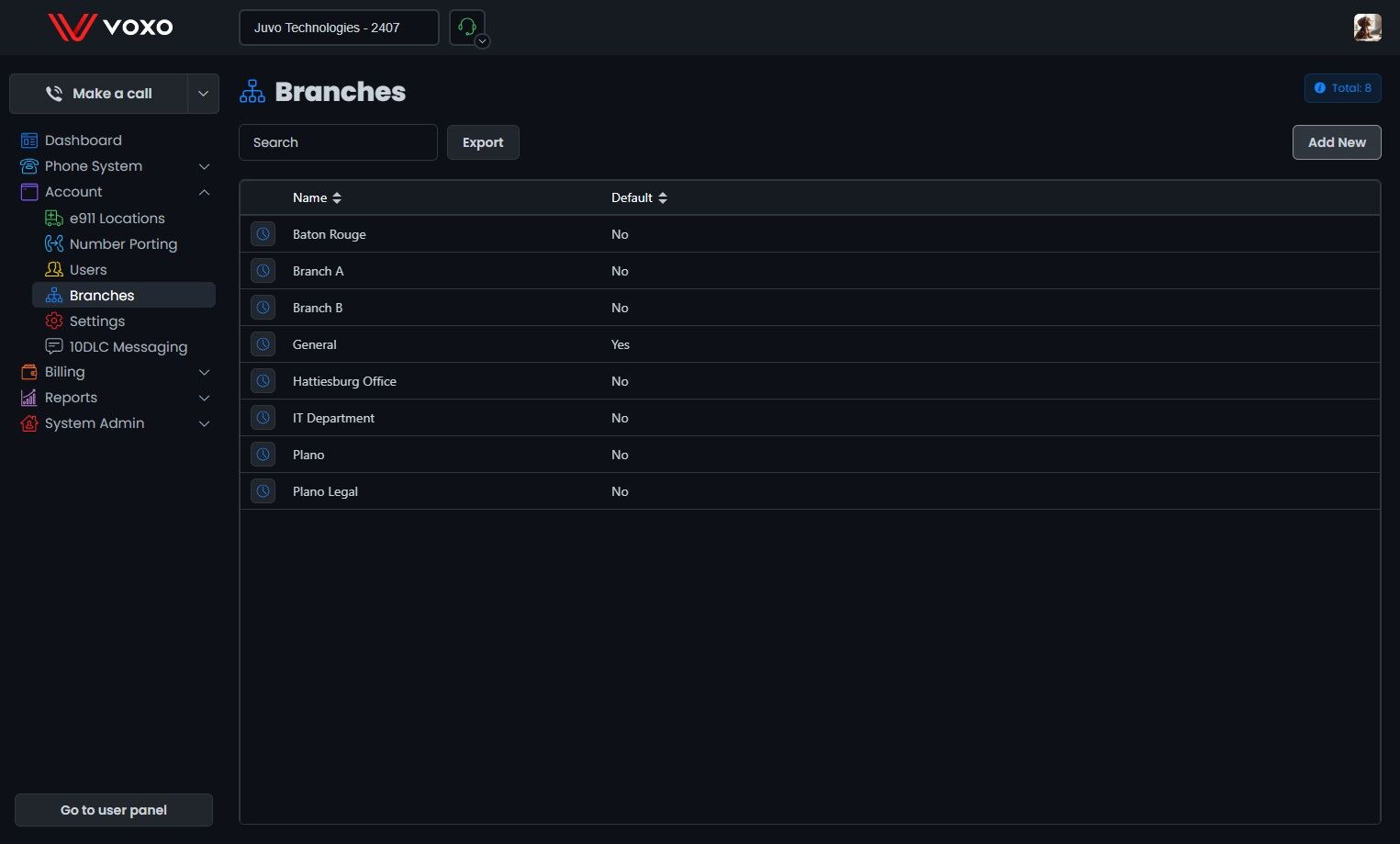Click the System Admin icon

pyautogui.click(x=29, y=423)
